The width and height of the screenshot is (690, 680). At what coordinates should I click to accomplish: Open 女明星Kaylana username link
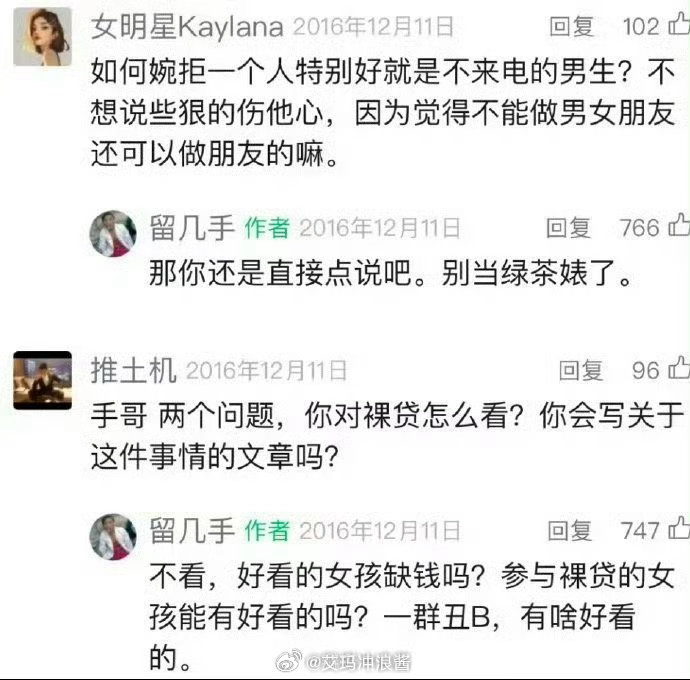187,27
